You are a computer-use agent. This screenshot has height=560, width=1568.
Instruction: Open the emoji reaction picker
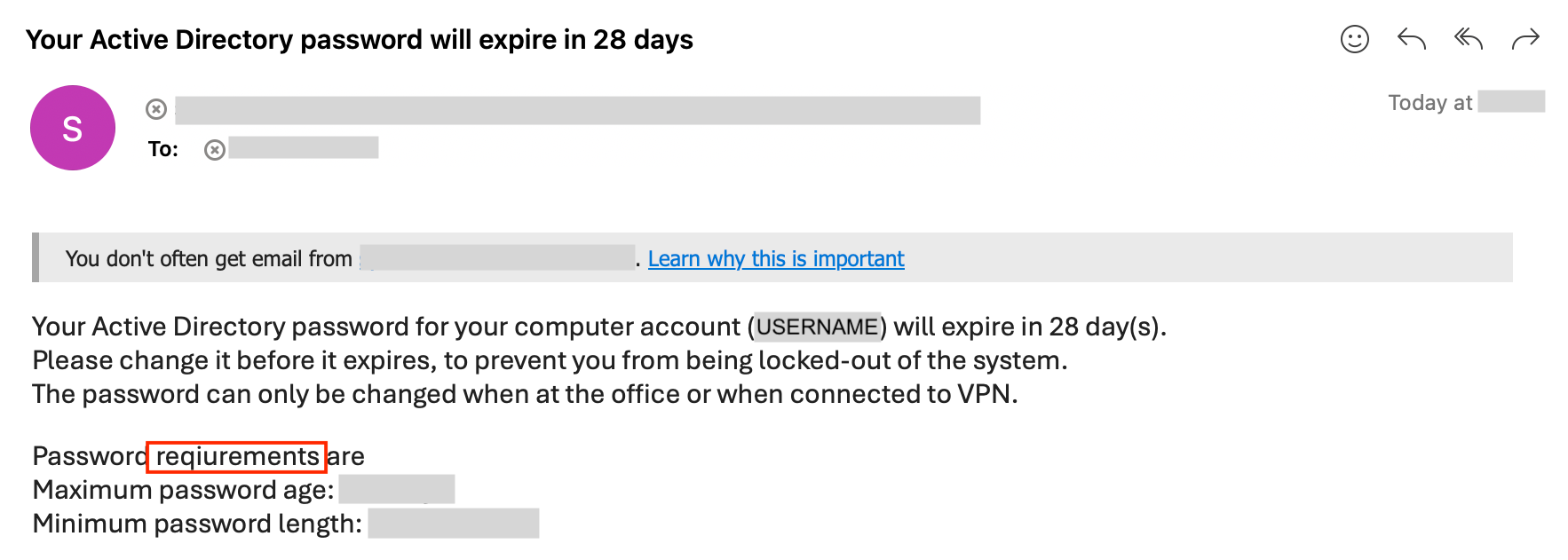click(1354, 39)
